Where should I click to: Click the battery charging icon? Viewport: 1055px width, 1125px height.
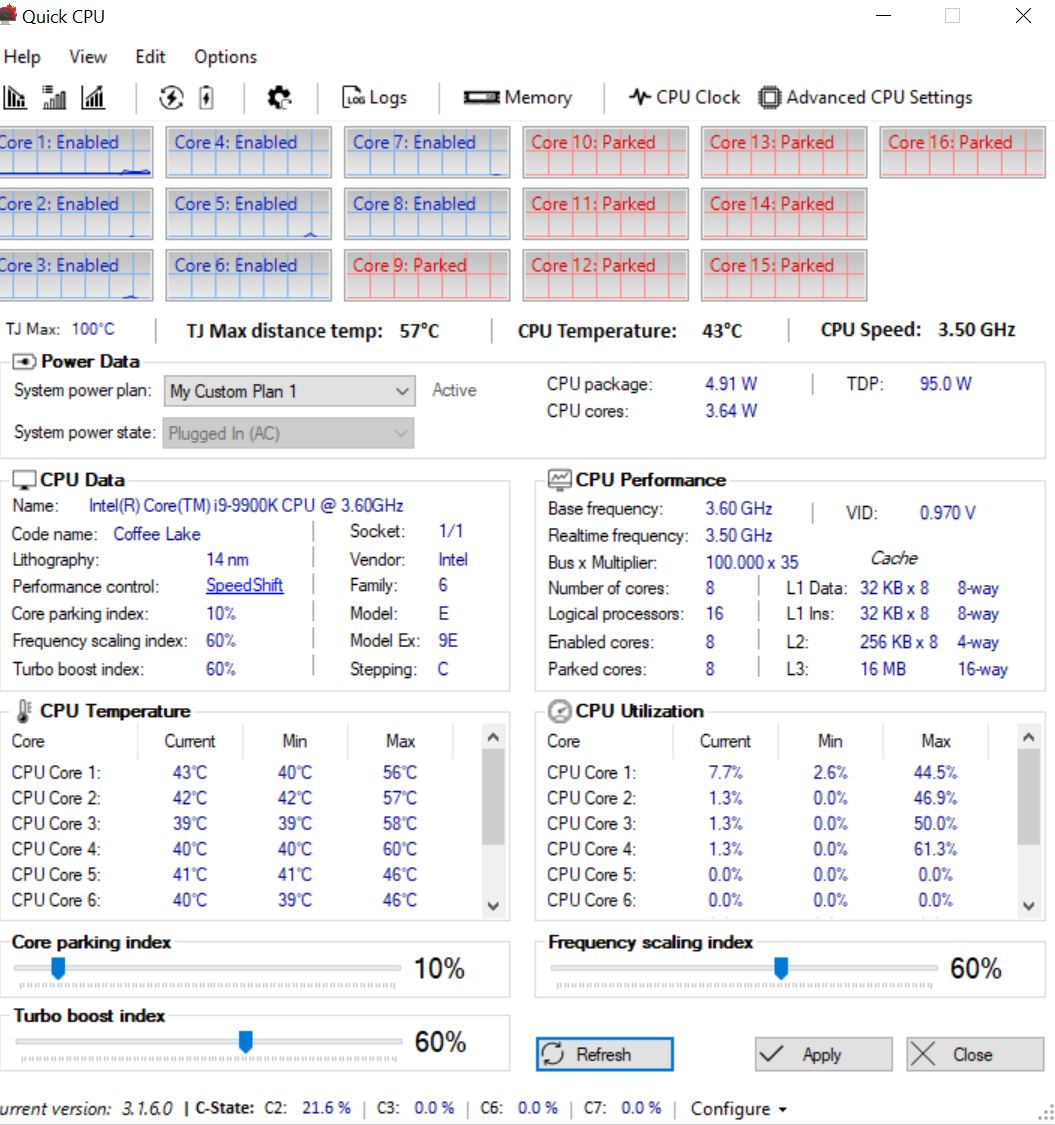[x=206, y=97]
